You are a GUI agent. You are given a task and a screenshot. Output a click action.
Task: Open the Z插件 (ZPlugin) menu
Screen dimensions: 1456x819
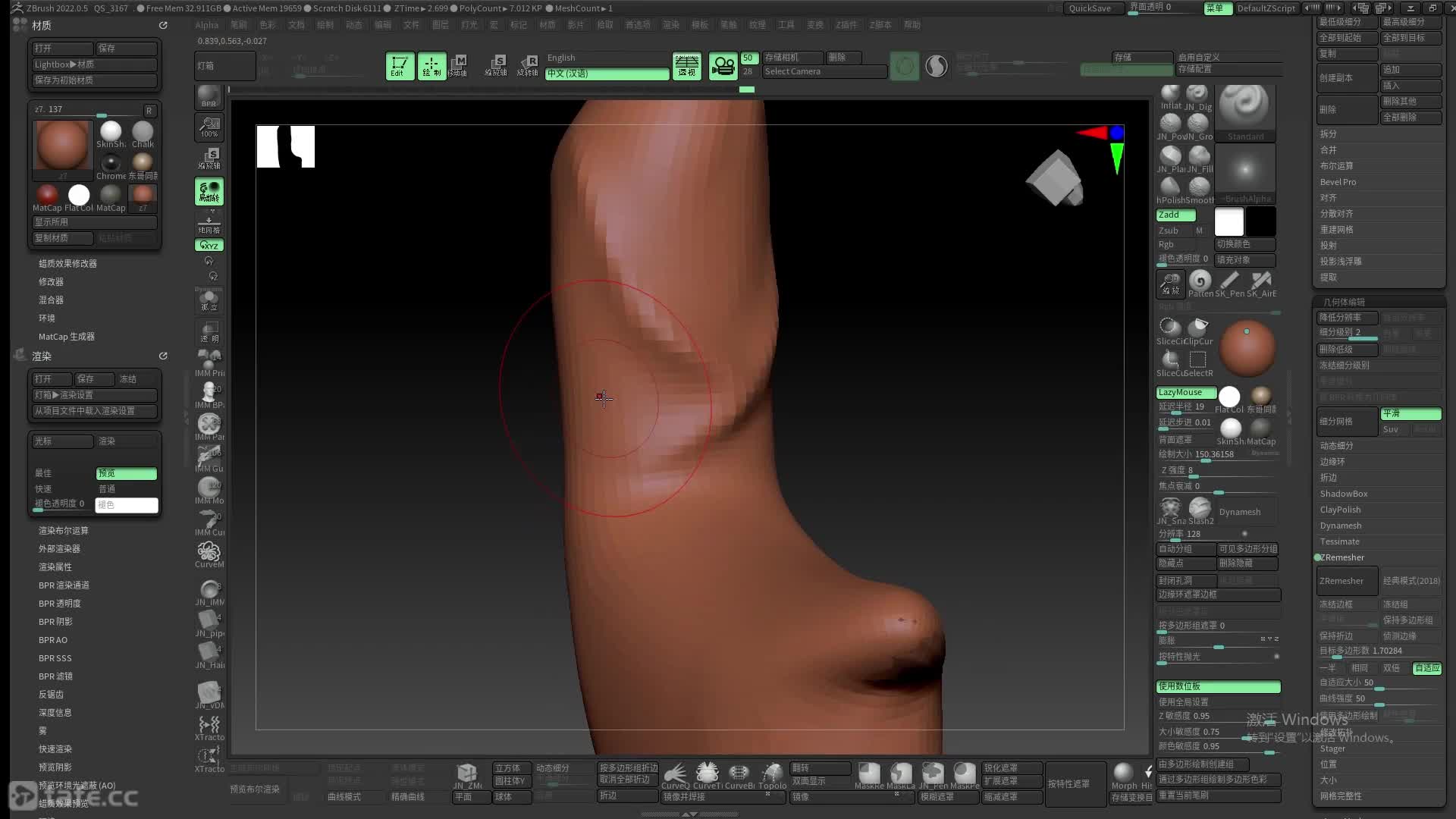[846, 25]
